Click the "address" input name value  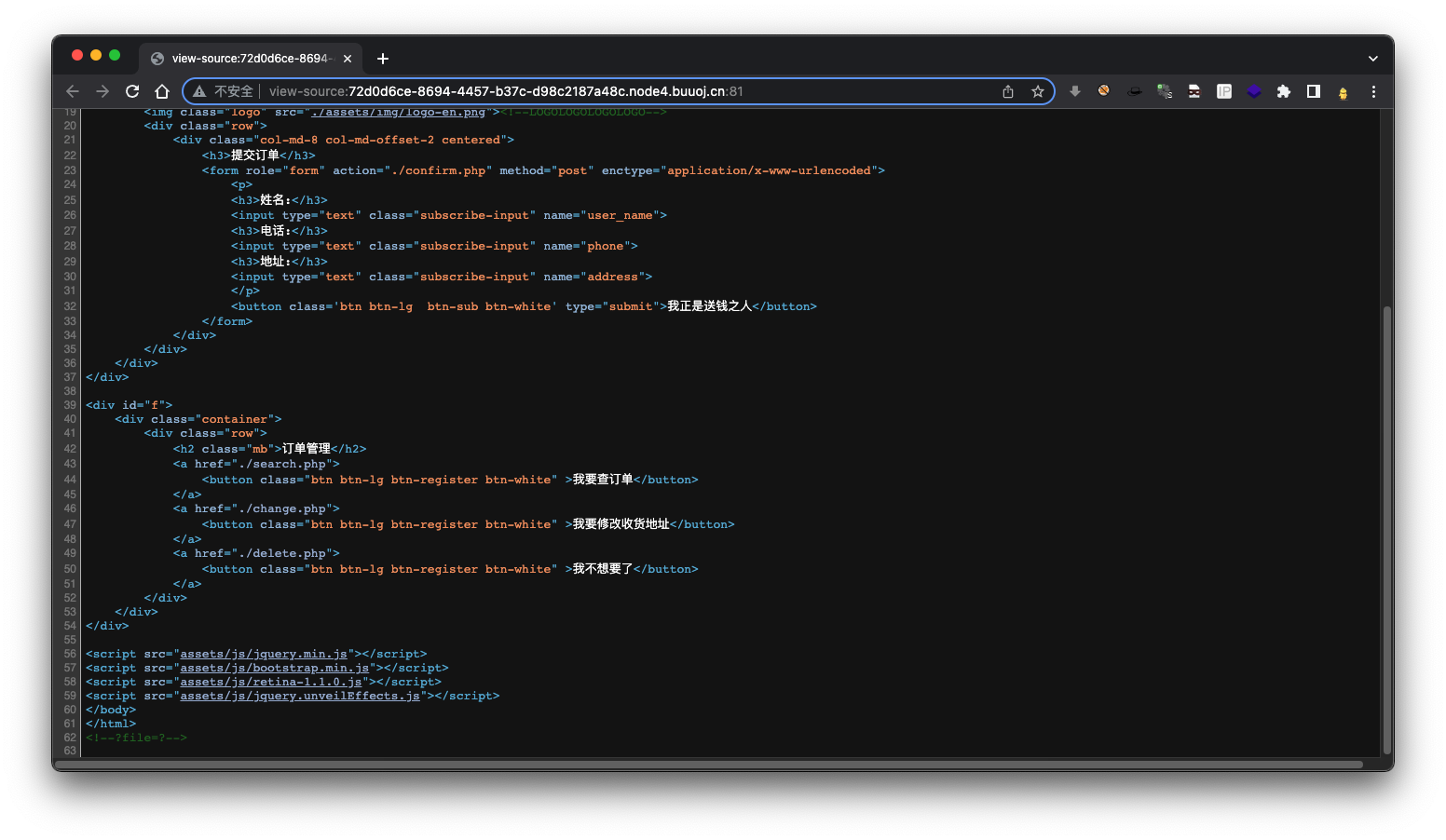[x=612, y=277]
